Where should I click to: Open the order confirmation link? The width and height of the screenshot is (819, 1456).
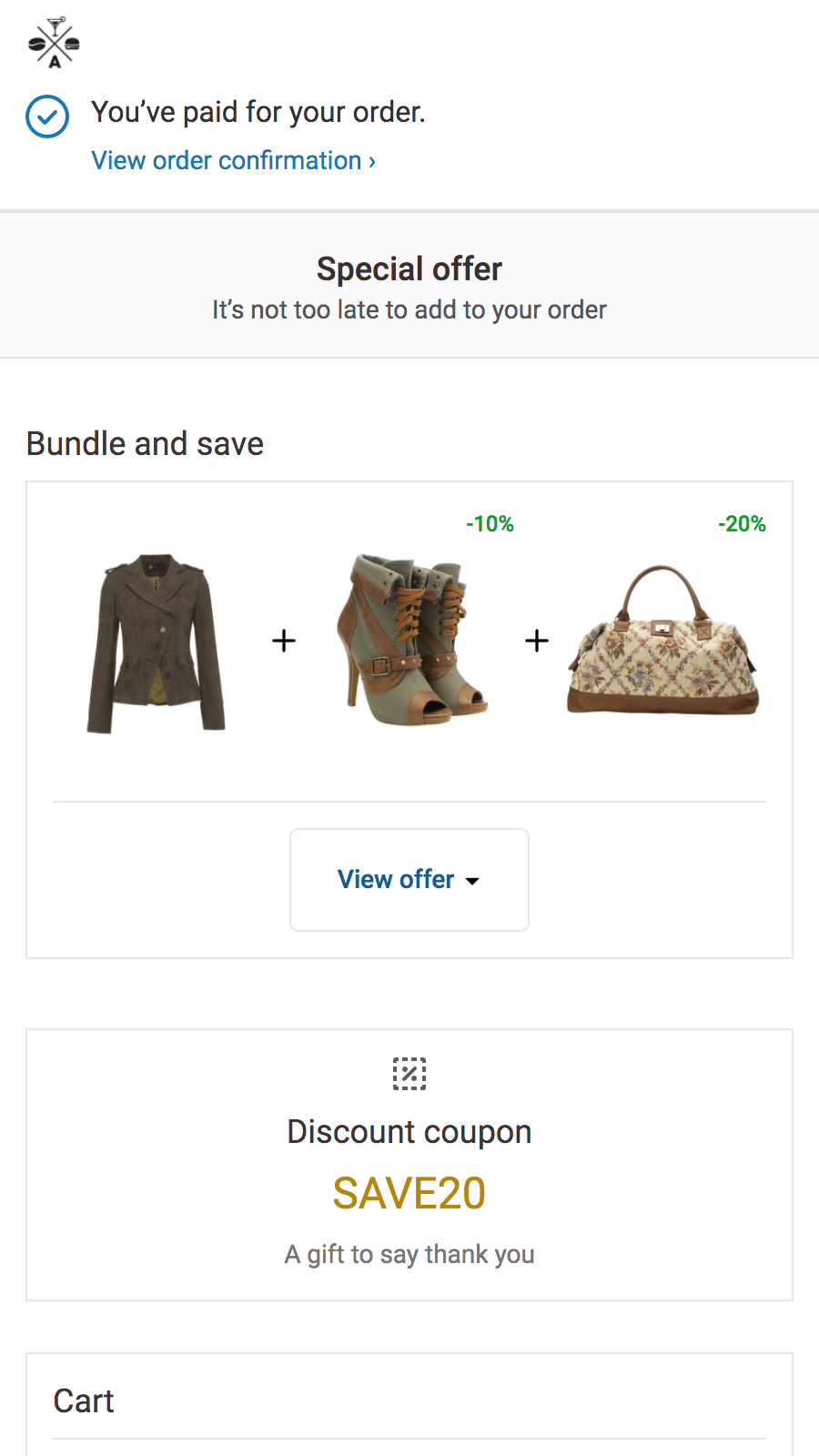[x=233, y=160]
